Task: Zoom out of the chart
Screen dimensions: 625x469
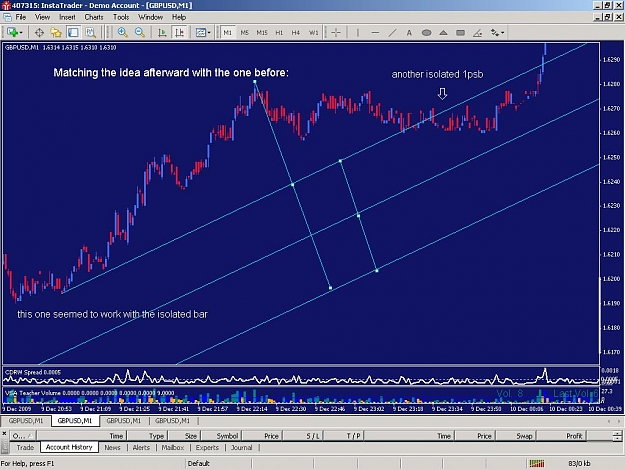Action: coord(140,33)
